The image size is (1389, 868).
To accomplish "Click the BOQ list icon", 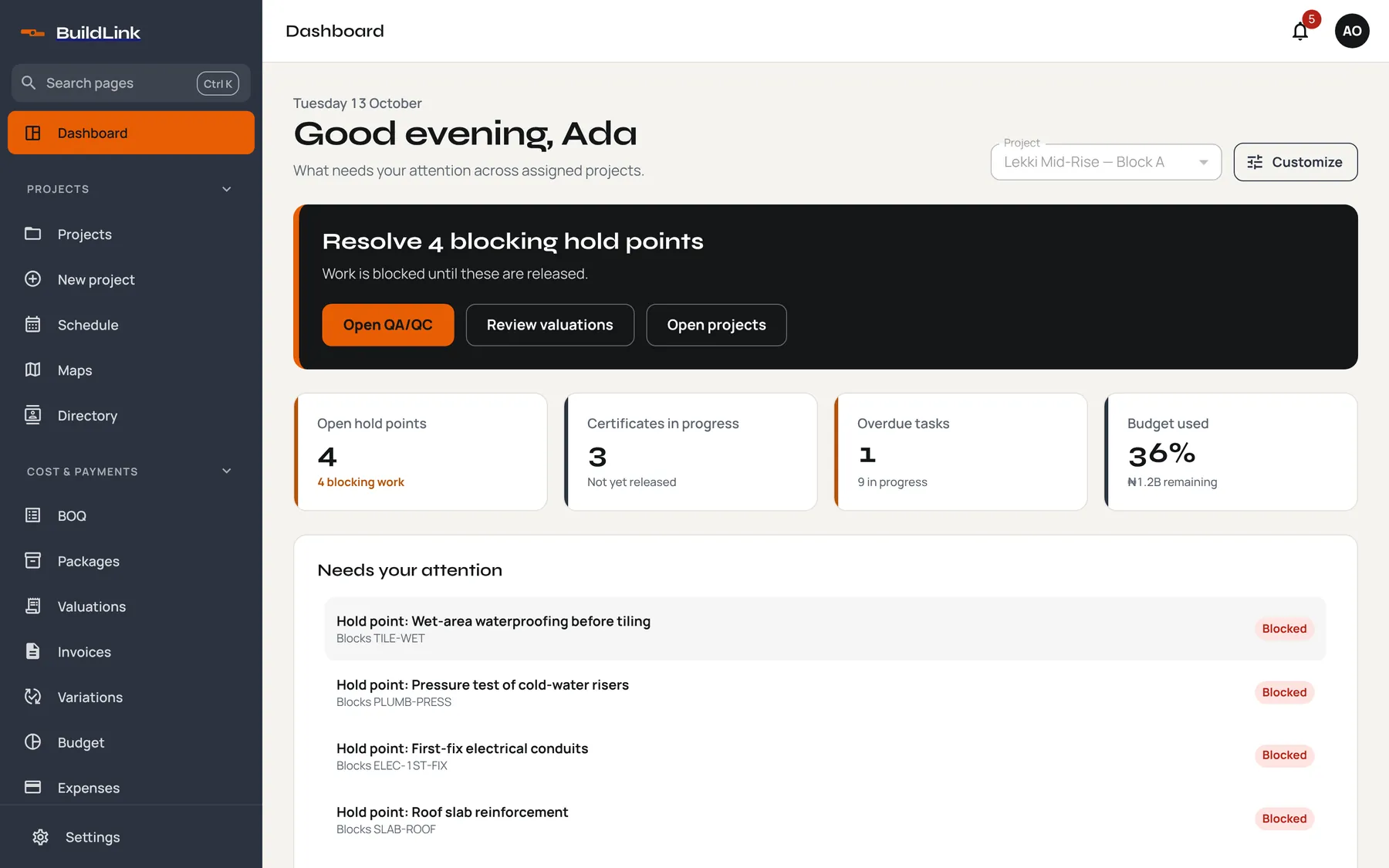I will (x=32, y=515).
